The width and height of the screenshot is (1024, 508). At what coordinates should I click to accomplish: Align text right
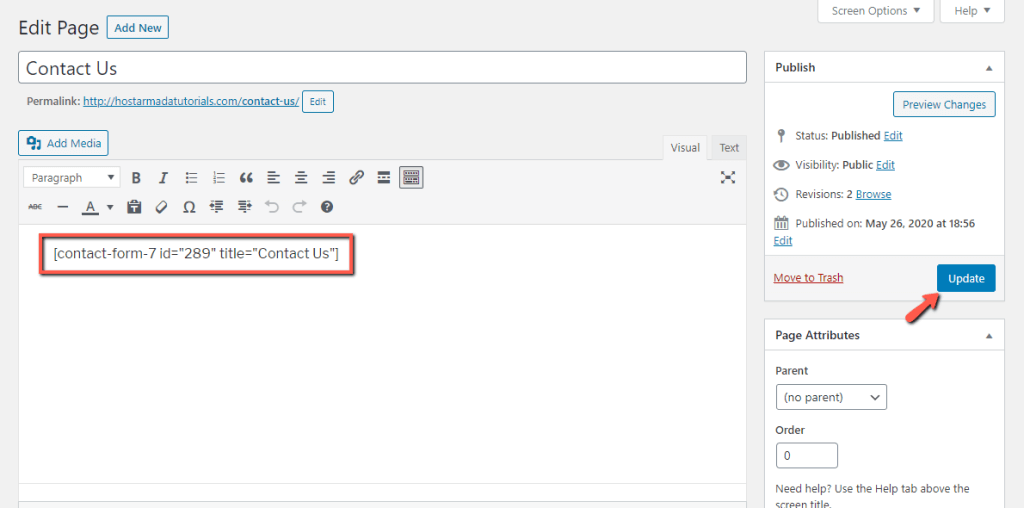pyautogui.click(x=328, y=178)
